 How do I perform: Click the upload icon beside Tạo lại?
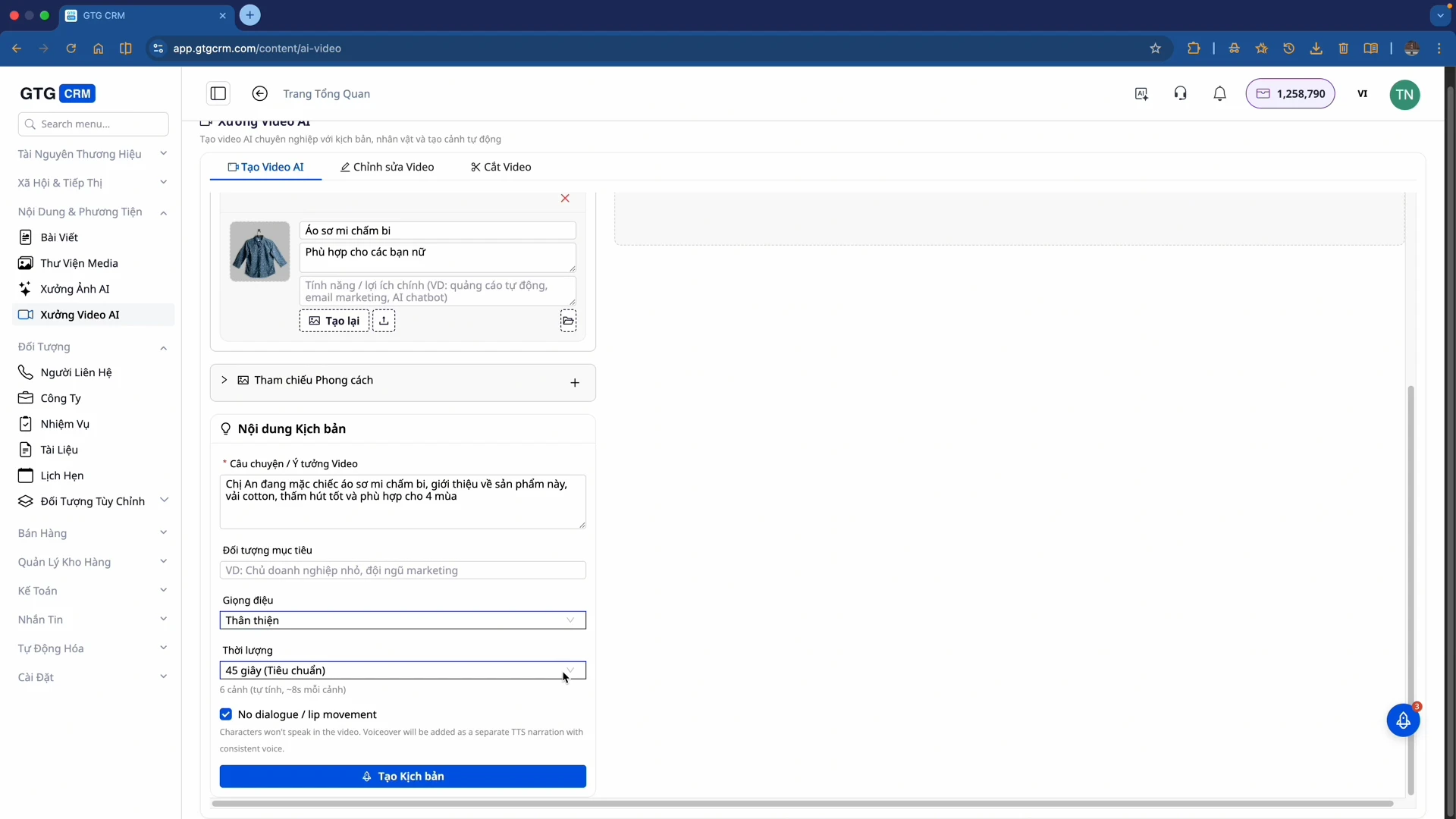[x=384, y=321]
